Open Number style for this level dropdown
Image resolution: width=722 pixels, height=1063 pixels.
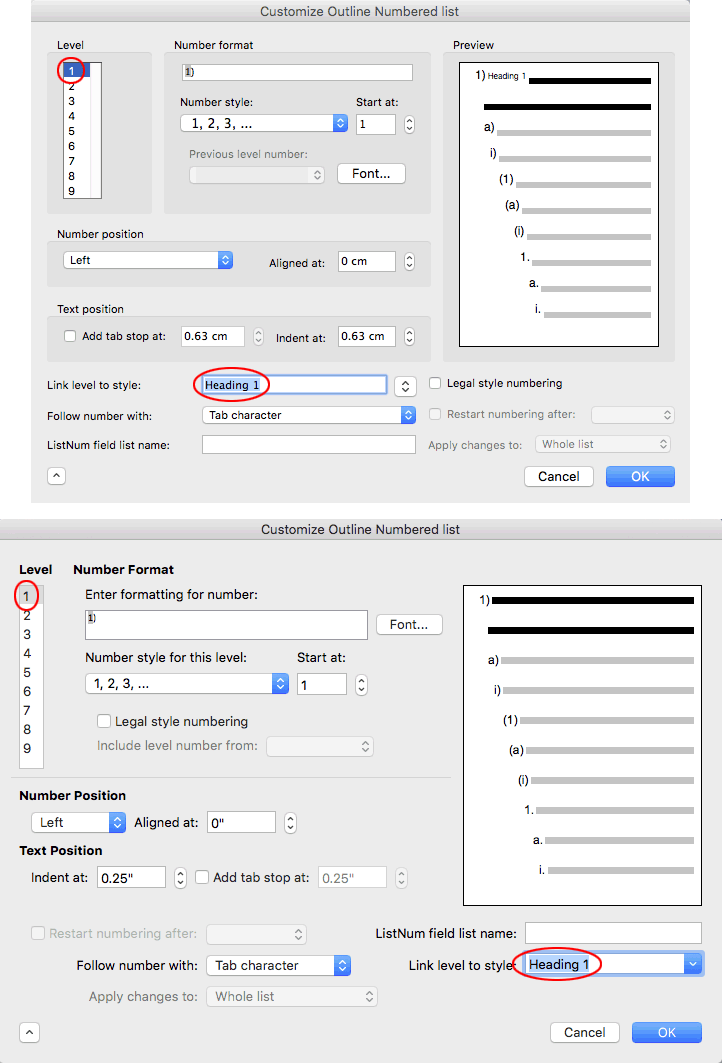187,683
